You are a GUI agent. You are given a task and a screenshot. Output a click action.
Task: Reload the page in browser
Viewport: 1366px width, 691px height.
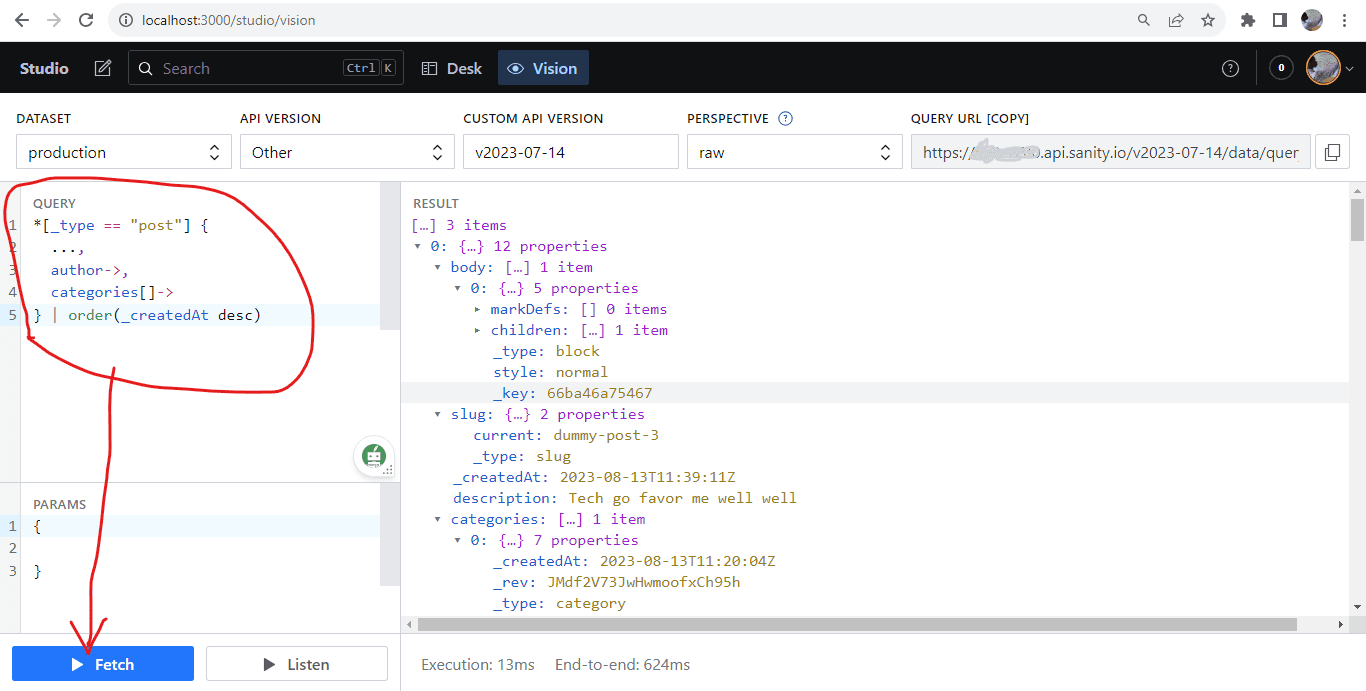[86, 20]
